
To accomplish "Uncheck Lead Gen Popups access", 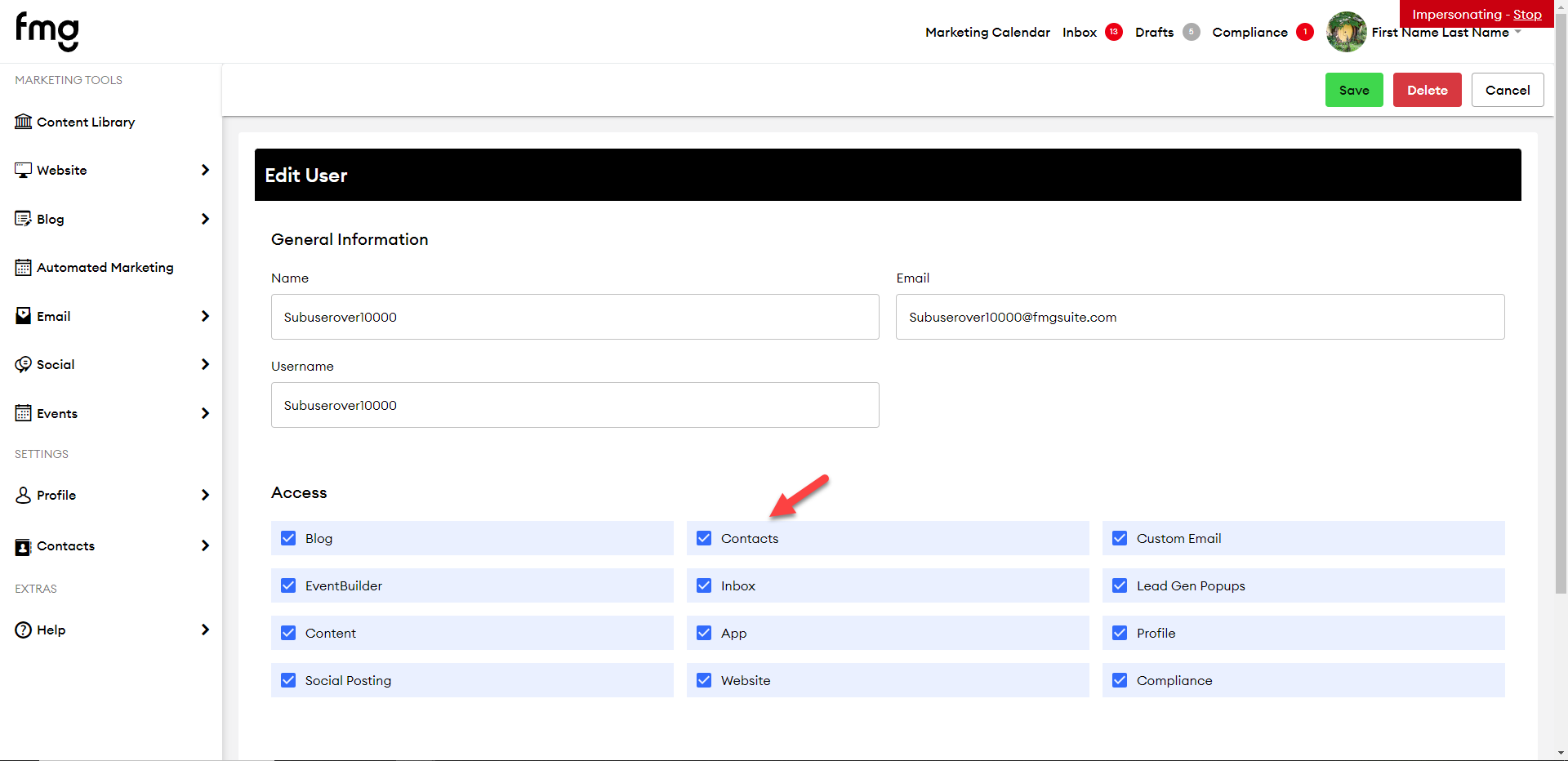I will pos(1120,585).
